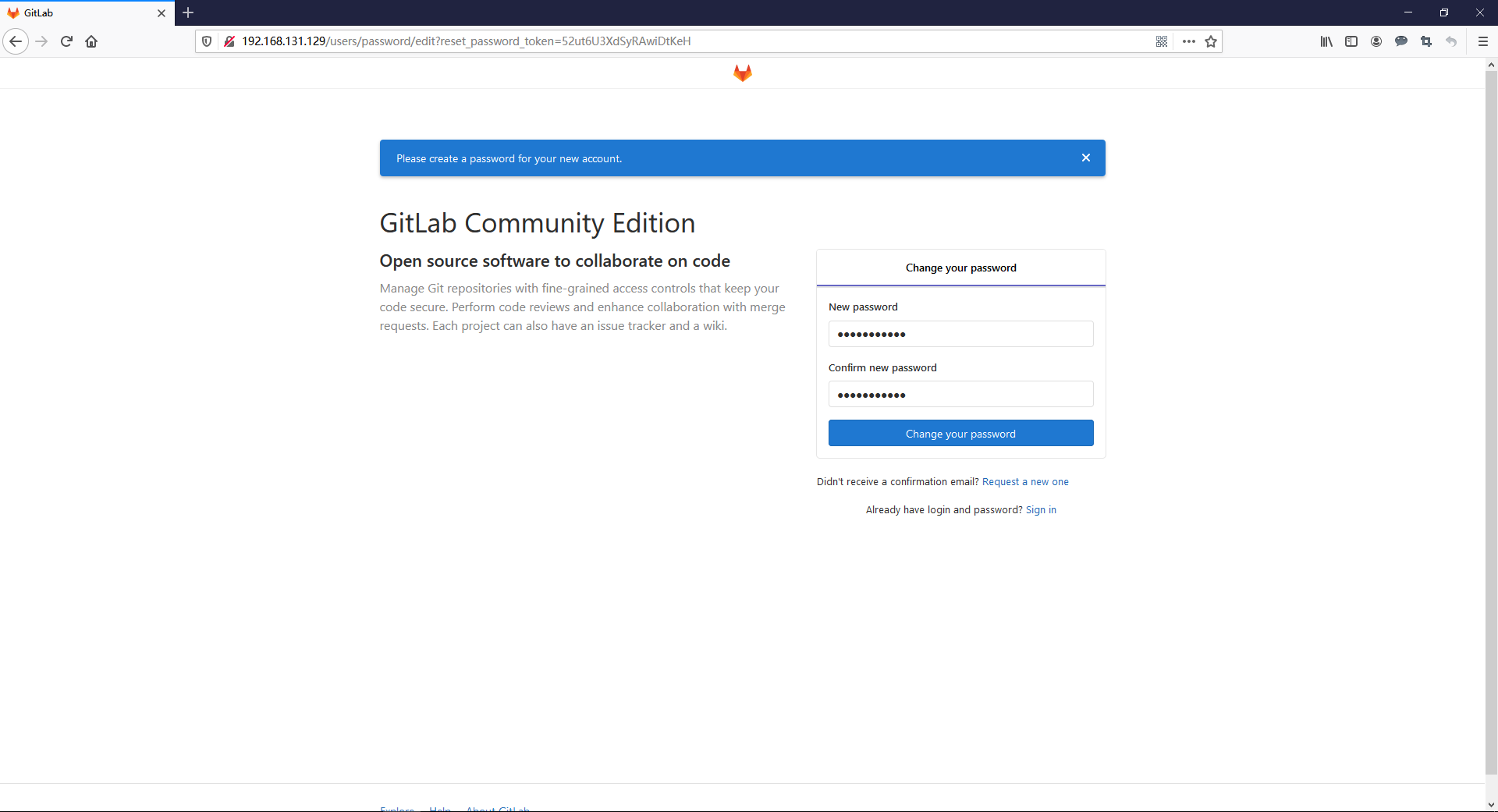Close the GitLab browser tab
The width and height of the screenshot is (1498, 812).
coord(162,13)
